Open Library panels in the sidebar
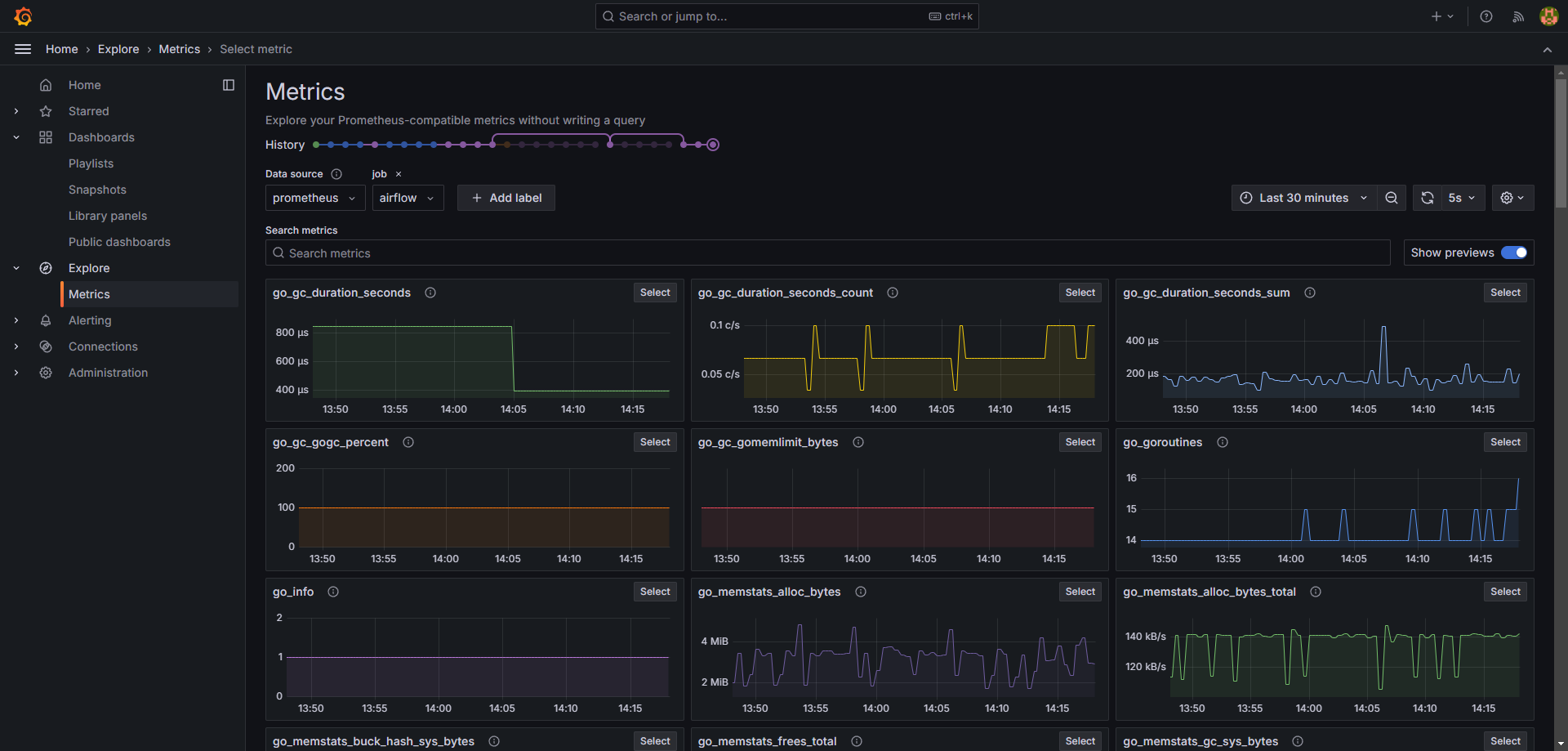Viewport: 1568px width, 751px height. (x=108, y=216)
